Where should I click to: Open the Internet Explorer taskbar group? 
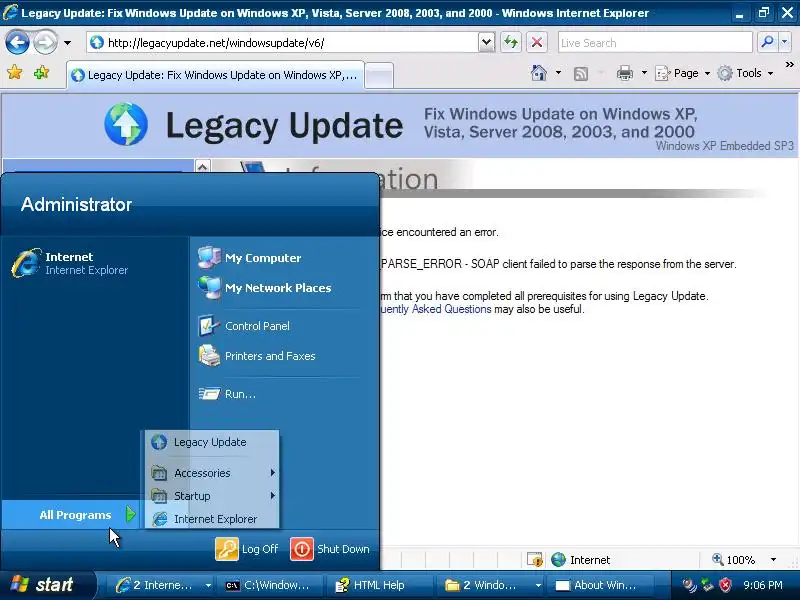pos(162,585)
